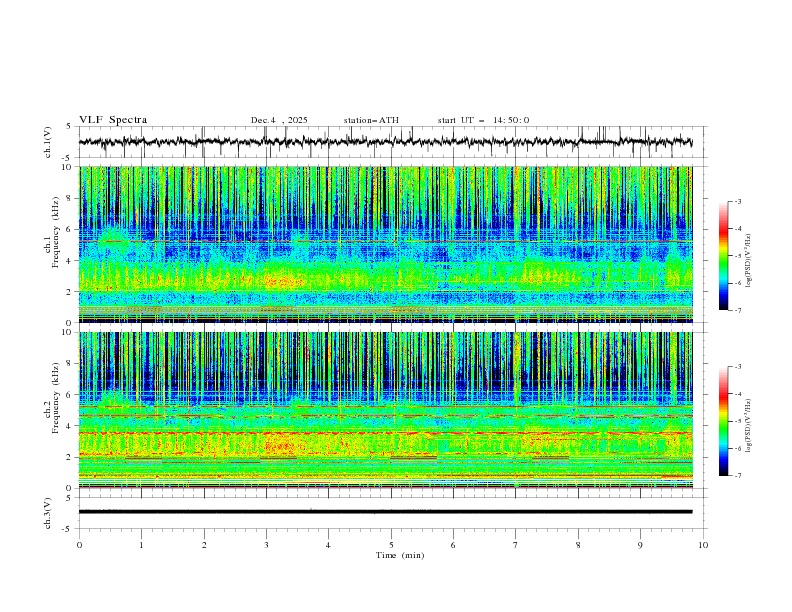Click the ch.3 voltage waveform black band
Screen dimensions: 792x612
(x=385, y=512)
